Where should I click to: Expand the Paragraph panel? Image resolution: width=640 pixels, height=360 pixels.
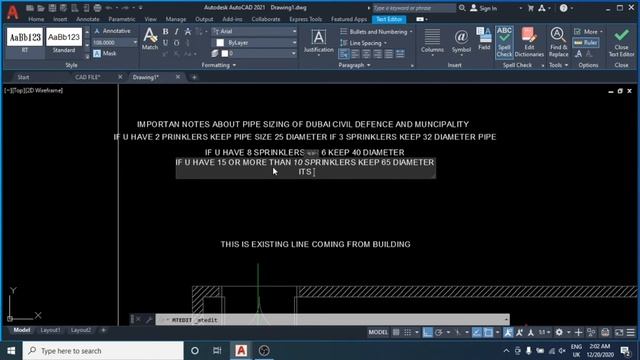point(354,65)
